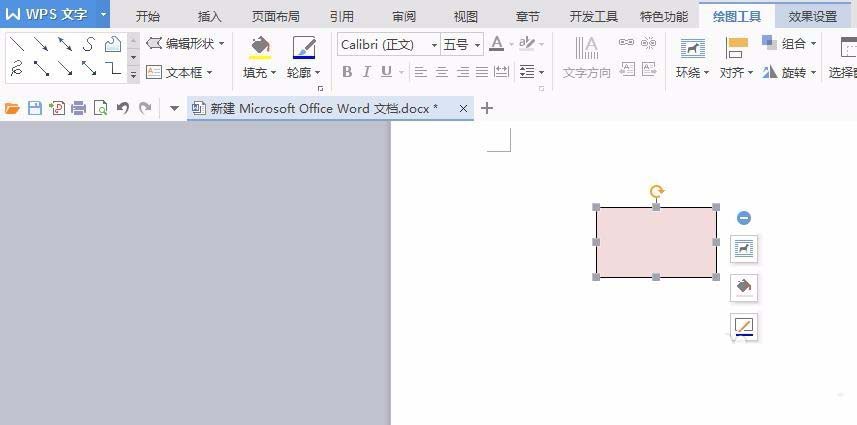857x425 pixels.
Task: Click the outline brush icon
Action: point(304,48)
